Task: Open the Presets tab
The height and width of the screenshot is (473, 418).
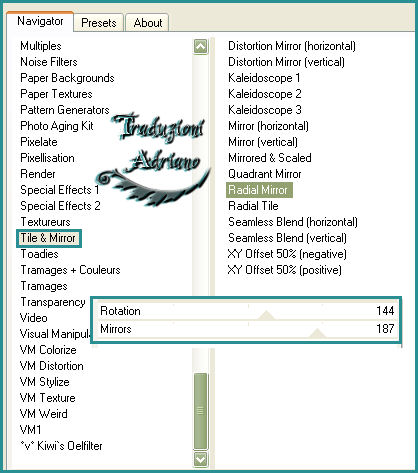Action: (99, 23)
